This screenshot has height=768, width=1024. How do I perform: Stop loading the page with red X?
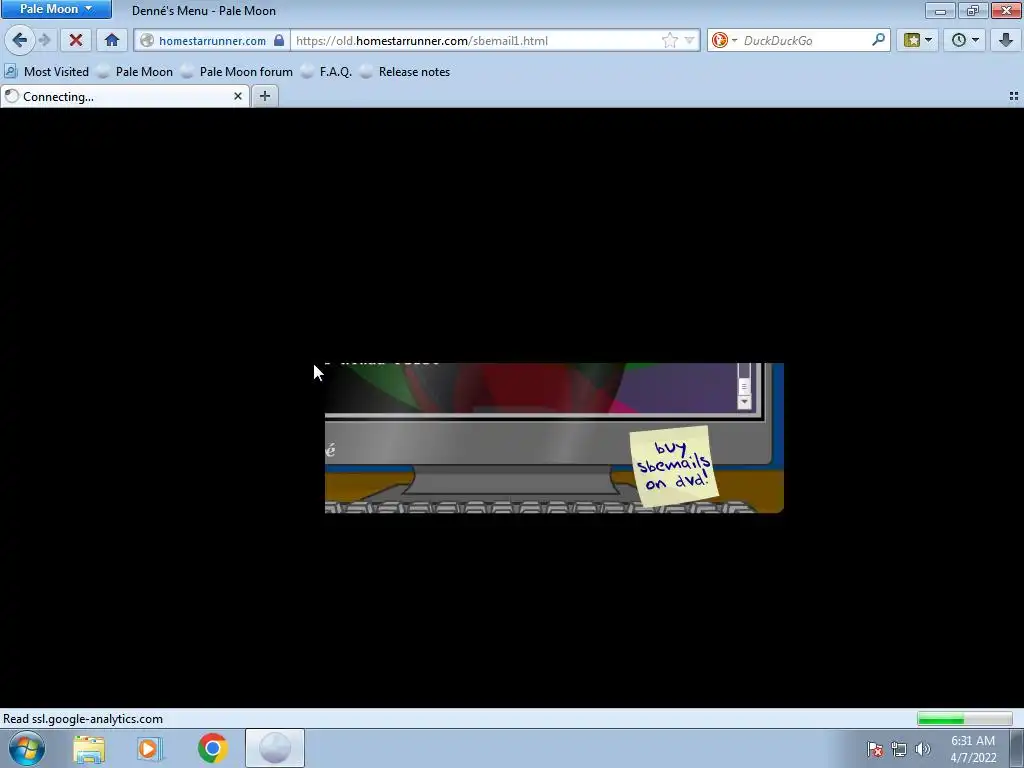(76, 40)
